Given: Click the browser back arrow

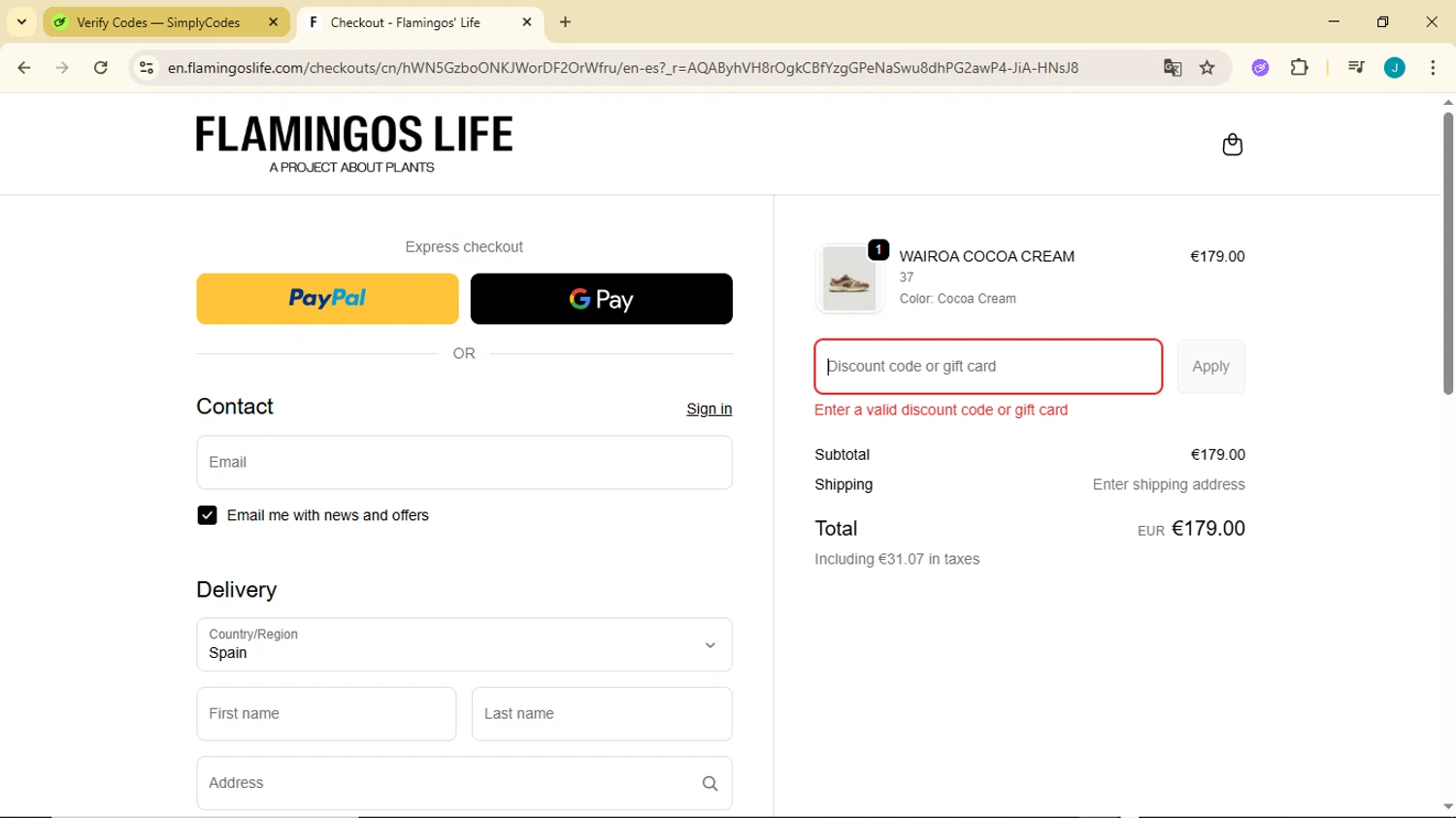Looking at the screenshot, I should coord(24,68).
